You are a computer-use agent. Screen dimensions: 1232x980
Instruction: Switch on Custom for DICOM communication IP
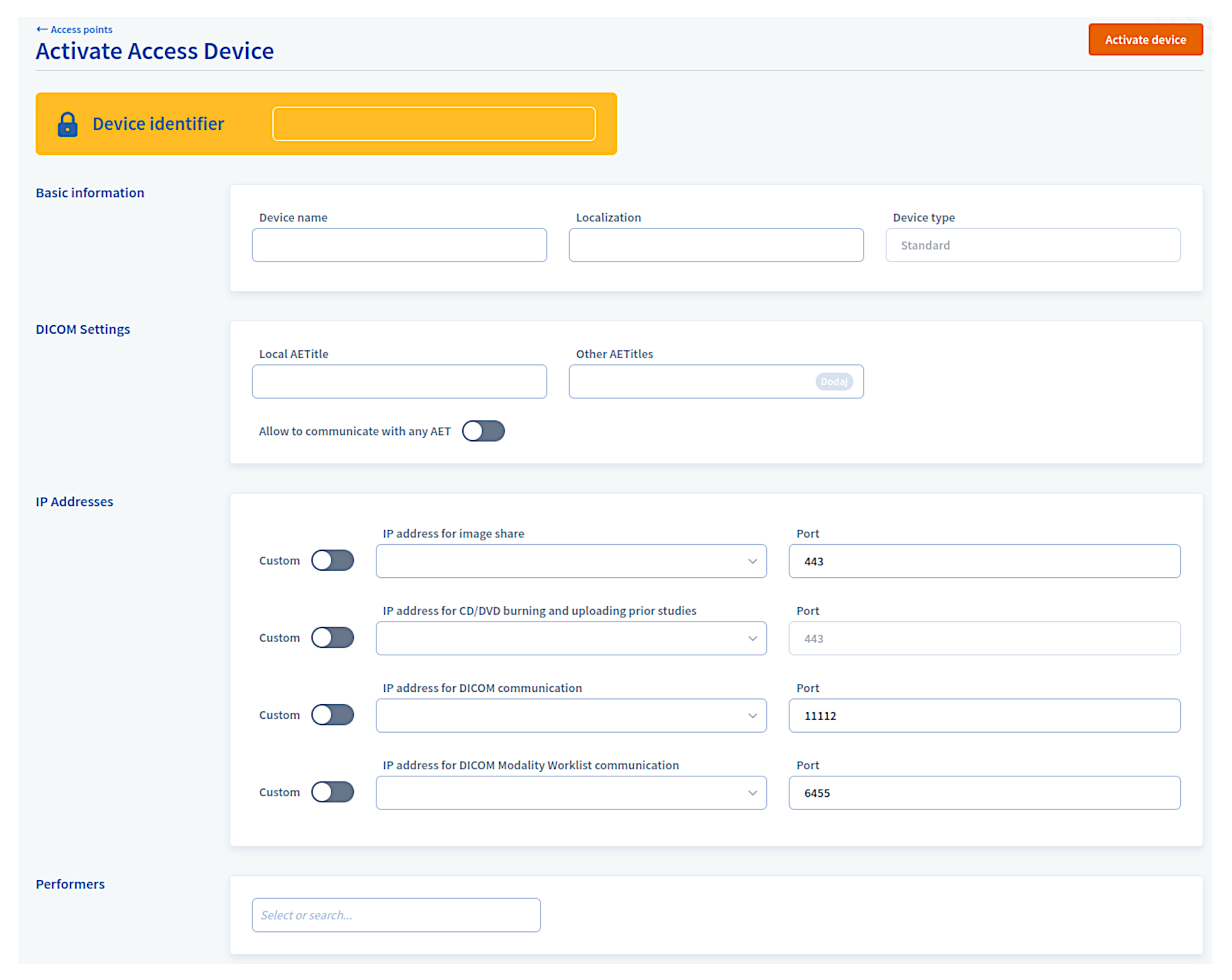pos(333,715)
